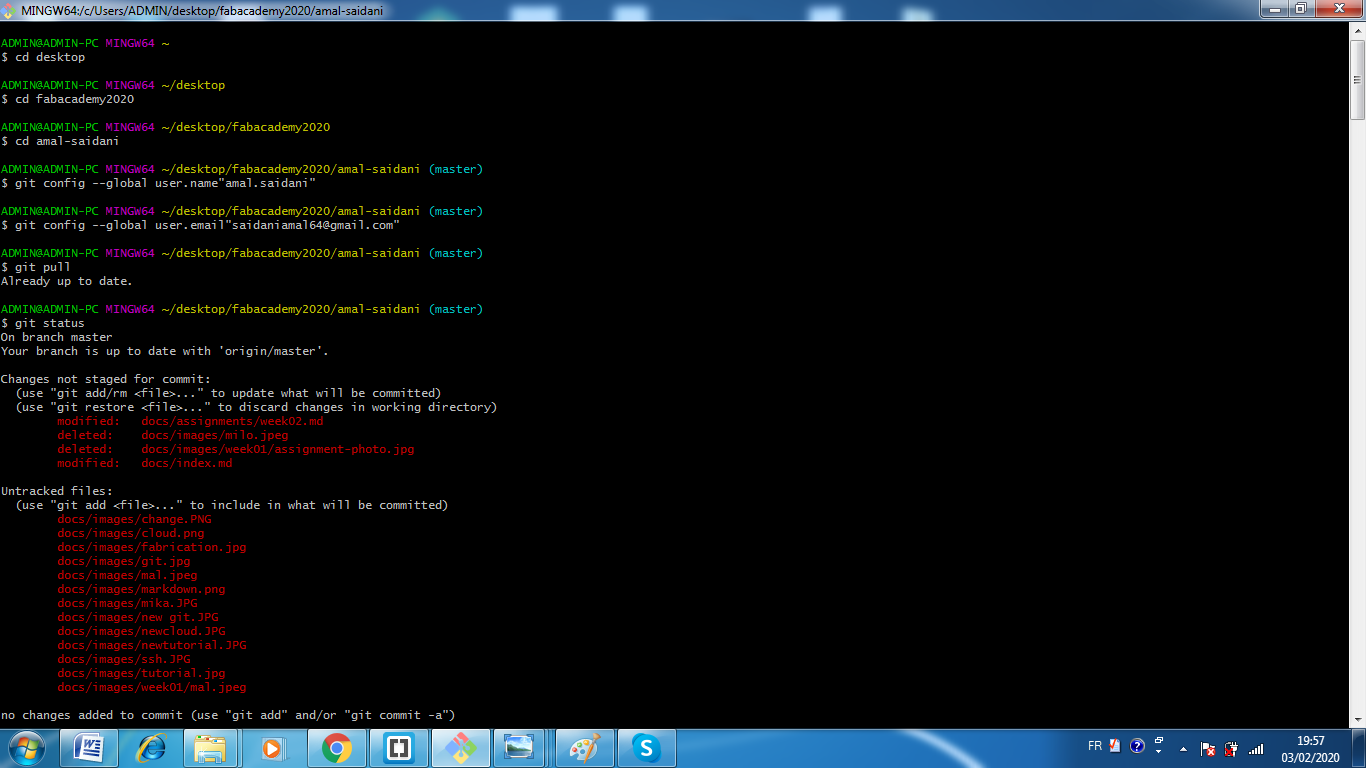The width and height of the screenshot is (1366, 768).
Task: Click the 'Changes not staged for commit:' heading
Action: point(106,379)
